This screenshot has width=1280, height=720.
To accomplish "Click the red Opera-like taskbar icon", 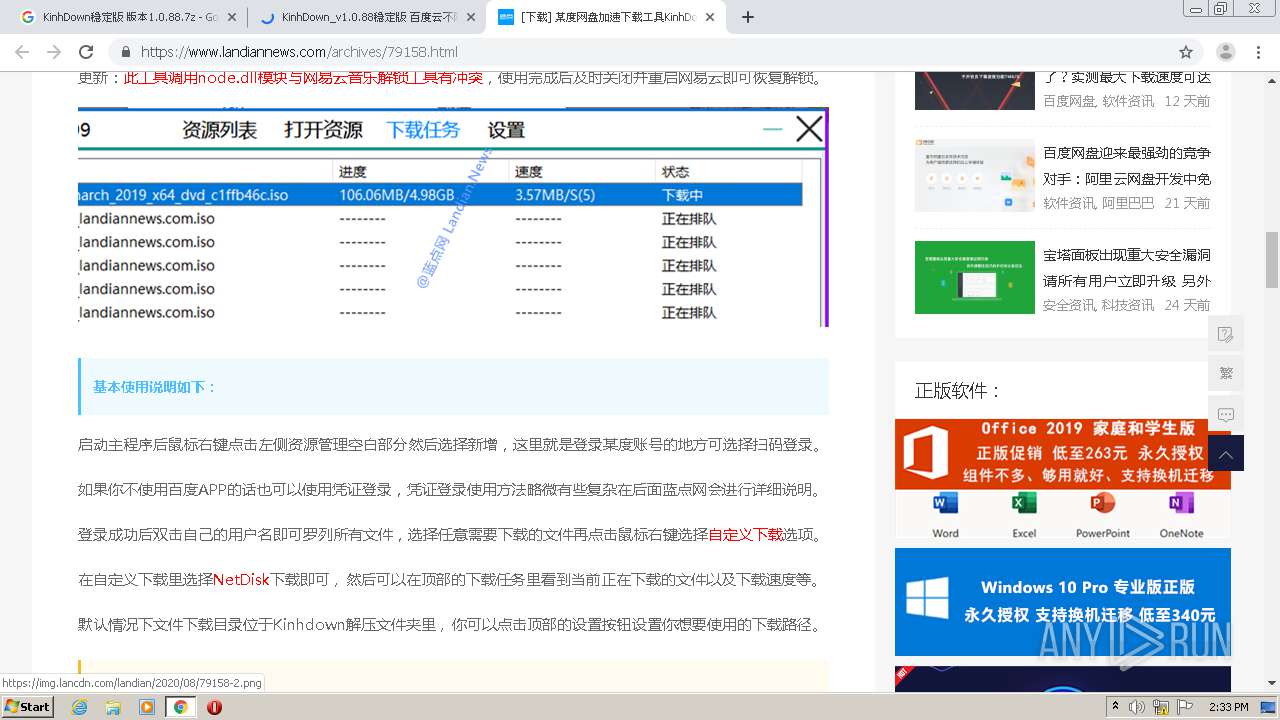I will pyautogui.click(x=214, y=707).
